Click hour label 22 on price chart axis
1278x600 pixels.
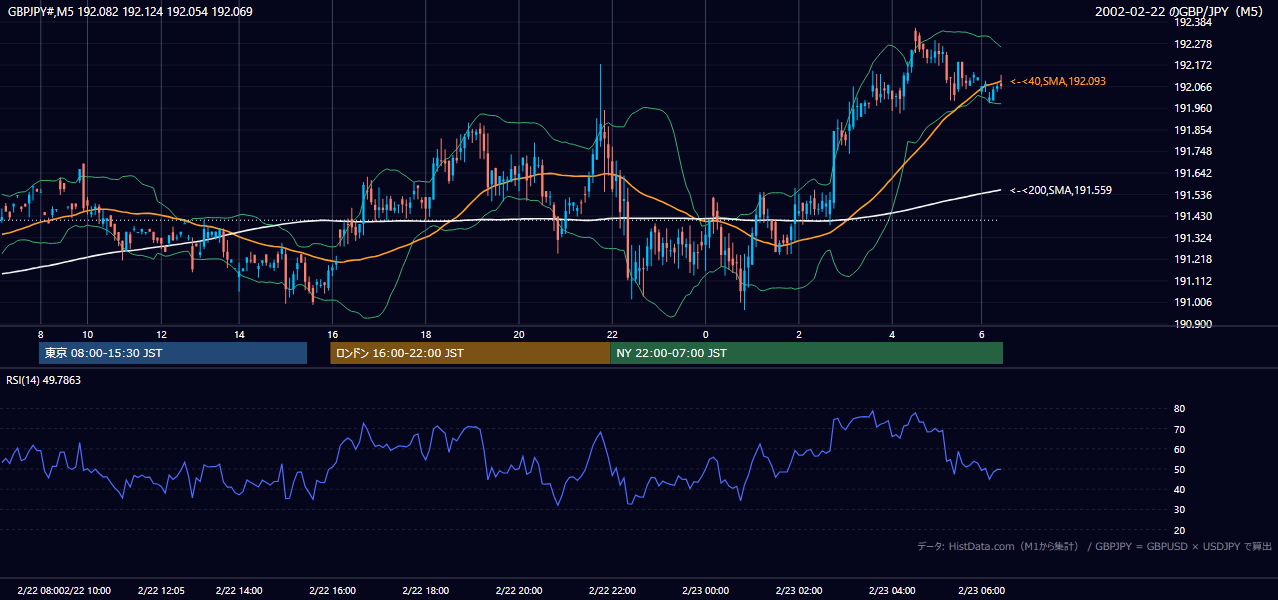612,334
